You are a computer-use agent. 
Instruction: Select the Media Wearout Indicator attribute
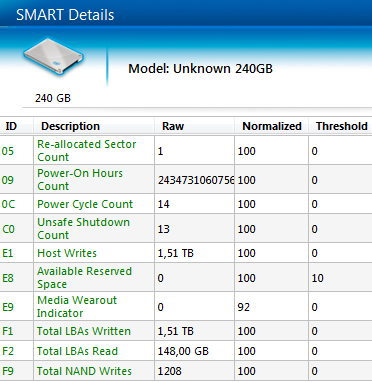[77, 307]
